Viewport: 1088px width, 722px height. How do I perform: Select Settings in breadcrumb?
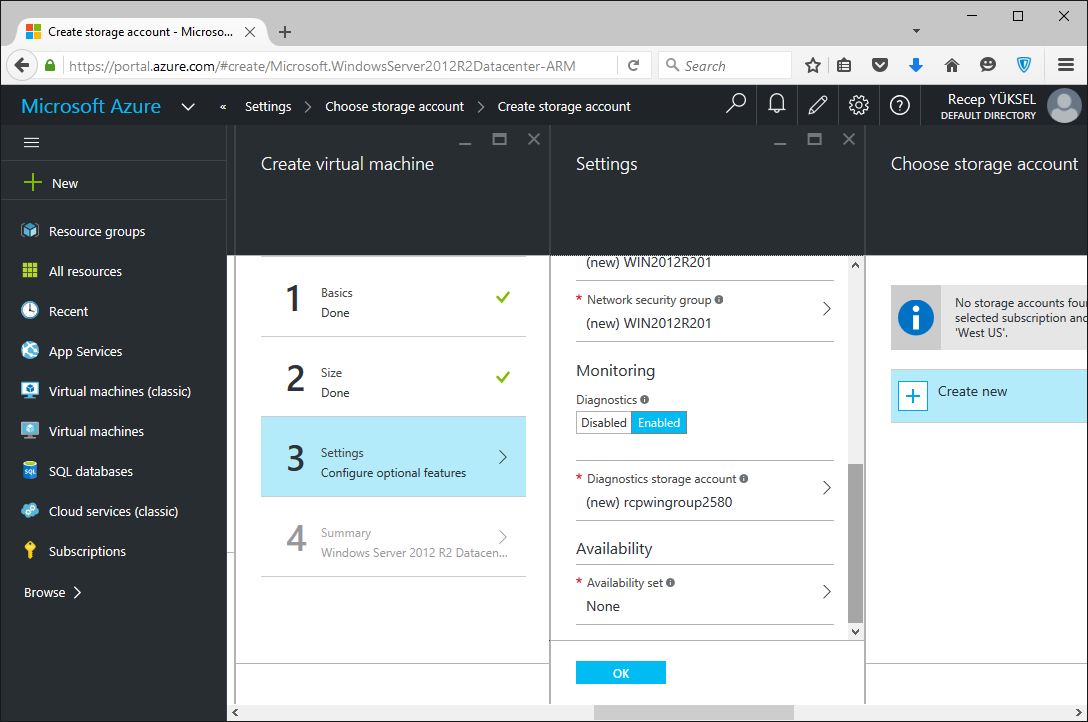coord(268,106)
